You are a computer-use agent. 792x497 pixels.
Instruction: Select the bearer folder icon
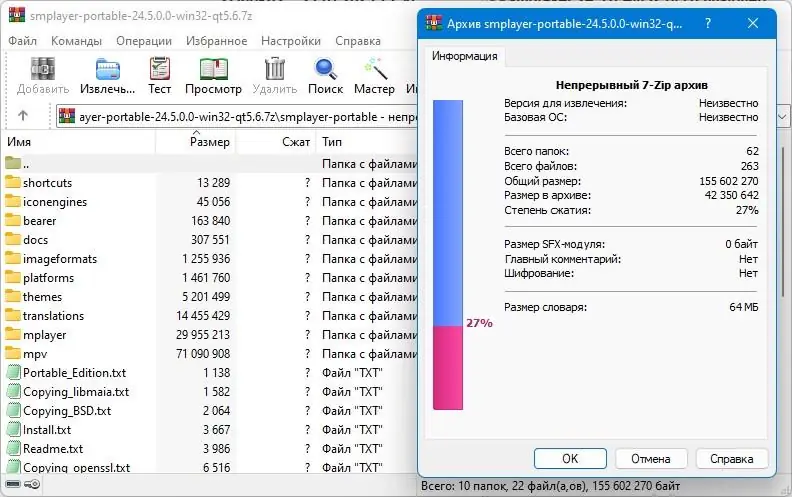pos(13,220)
